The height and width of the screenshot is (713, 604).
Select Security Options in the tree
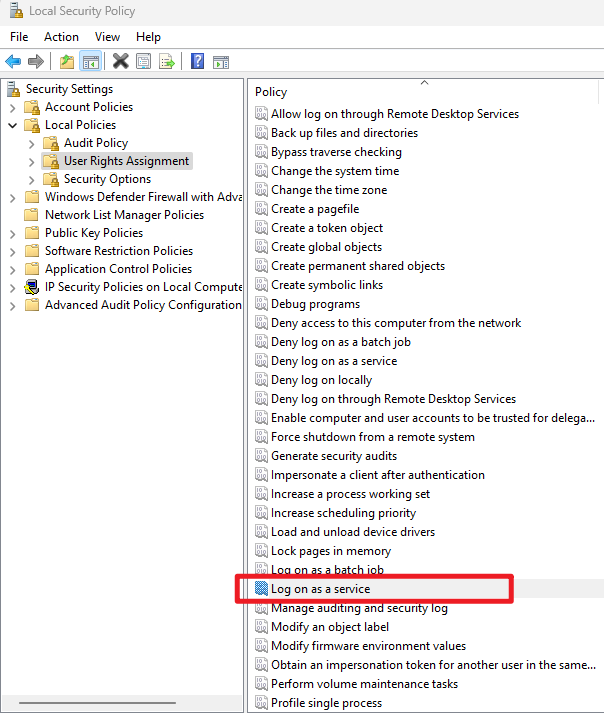(x=107, y=179)
